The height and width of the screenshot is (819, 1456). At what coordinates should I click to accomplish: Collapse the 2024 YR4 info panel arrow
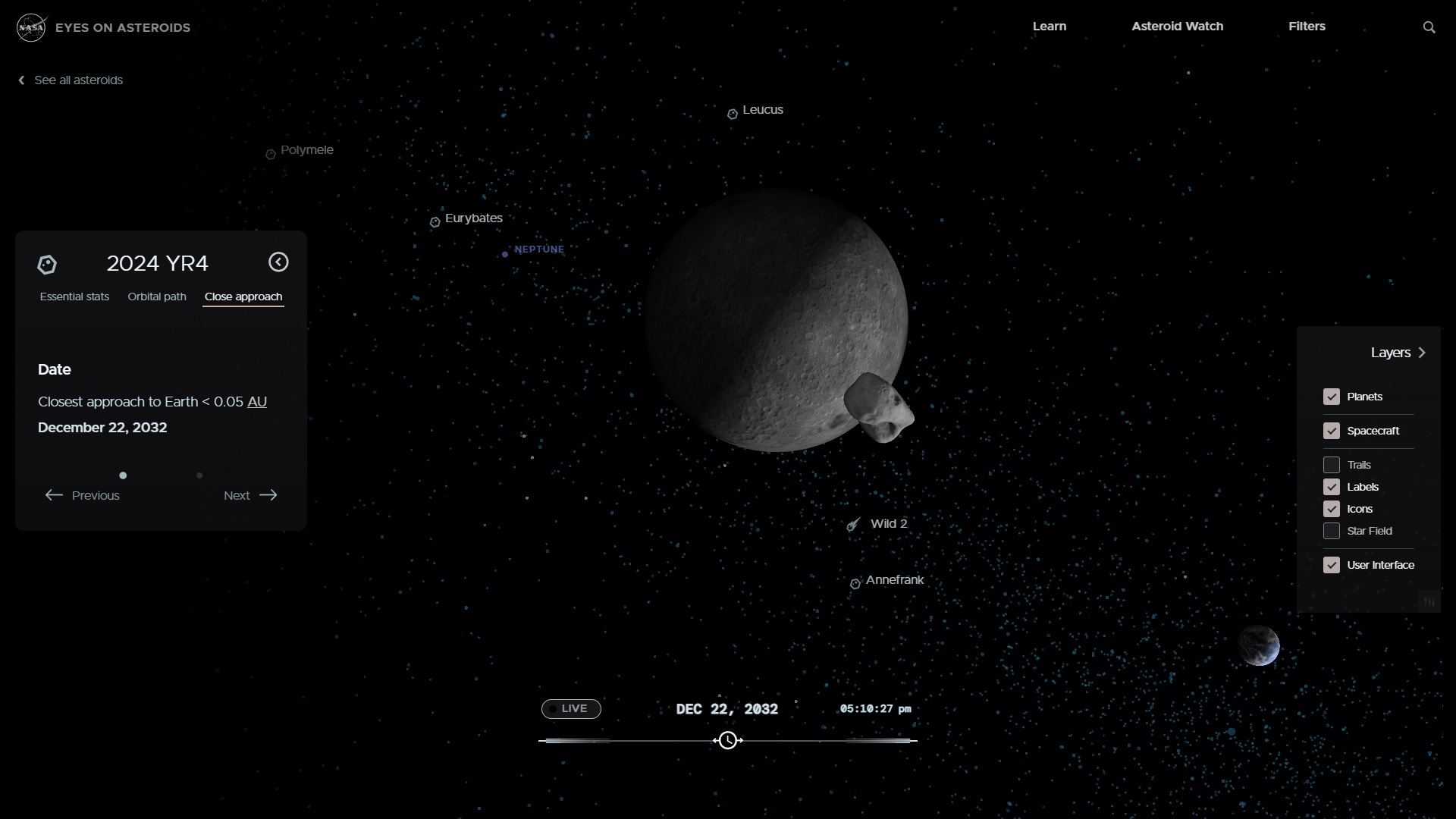click(x=278, y=262)
